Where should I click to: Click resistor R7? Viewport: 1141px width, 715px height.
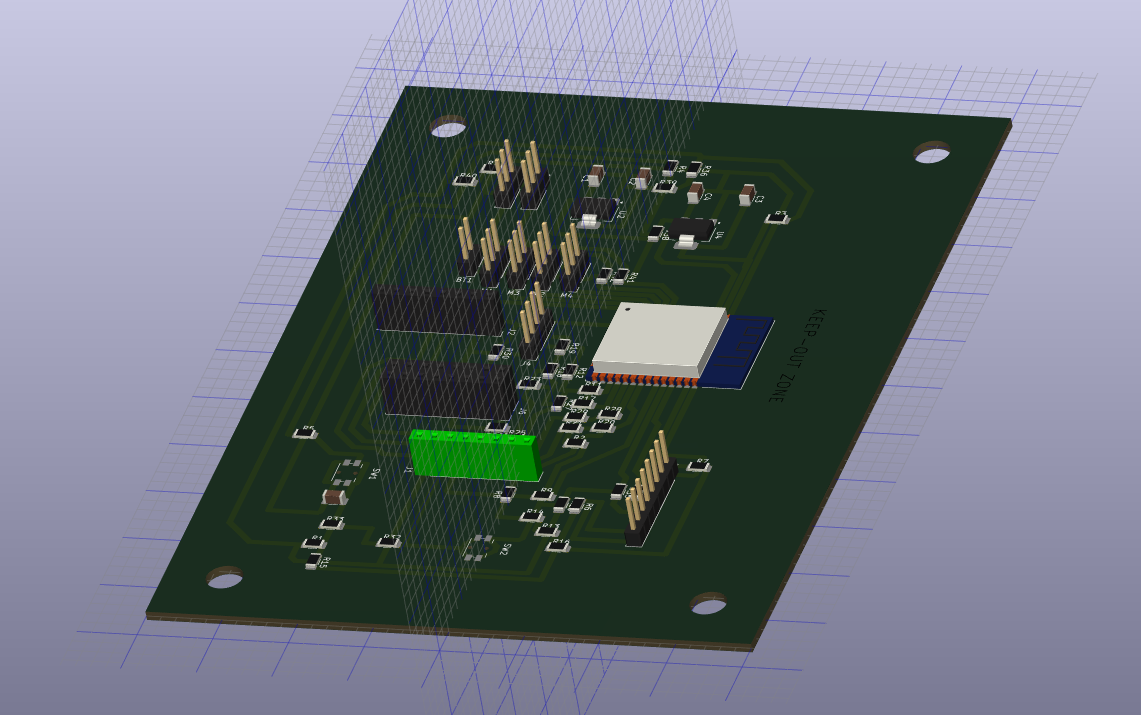699,464
